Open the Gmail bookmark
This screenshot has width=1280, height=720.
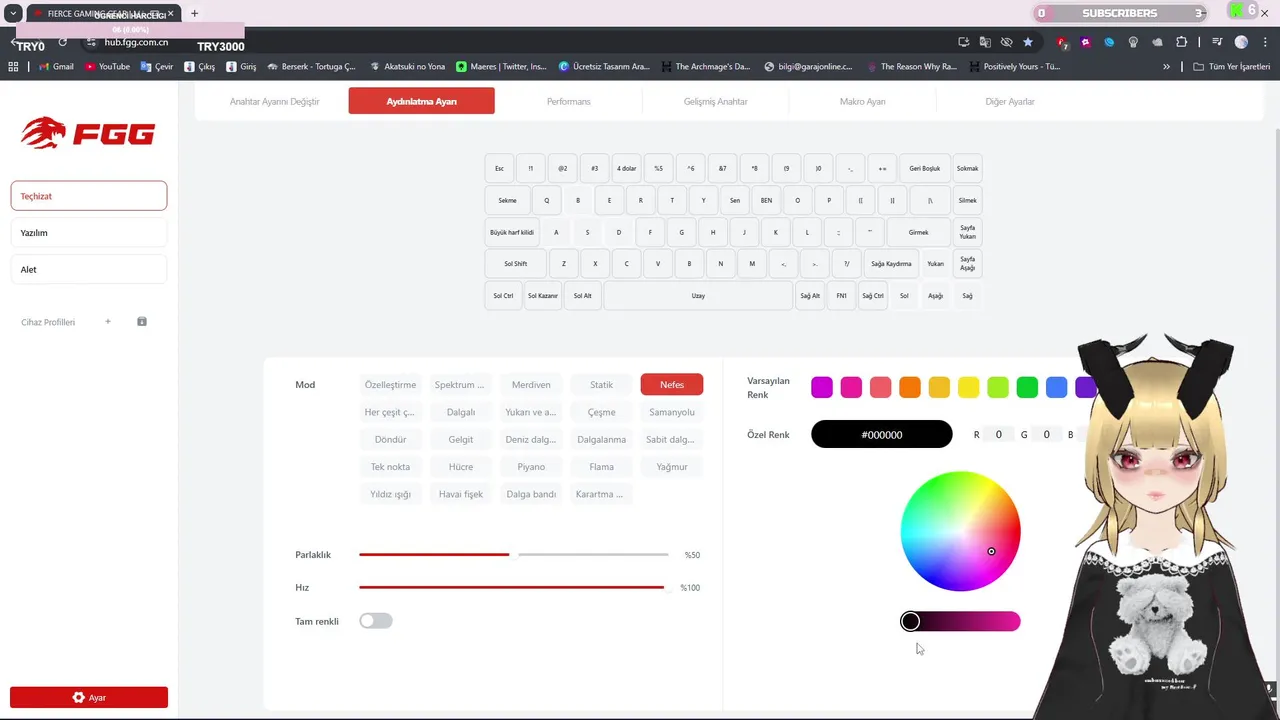[56, 67]
